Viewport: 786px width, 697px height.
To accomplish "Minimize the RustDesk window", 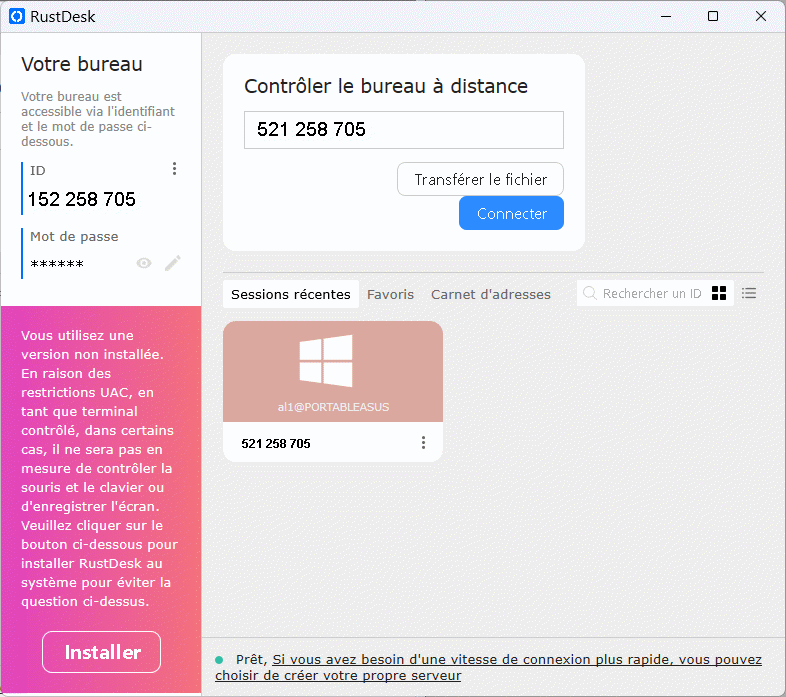I will point(666,17).
